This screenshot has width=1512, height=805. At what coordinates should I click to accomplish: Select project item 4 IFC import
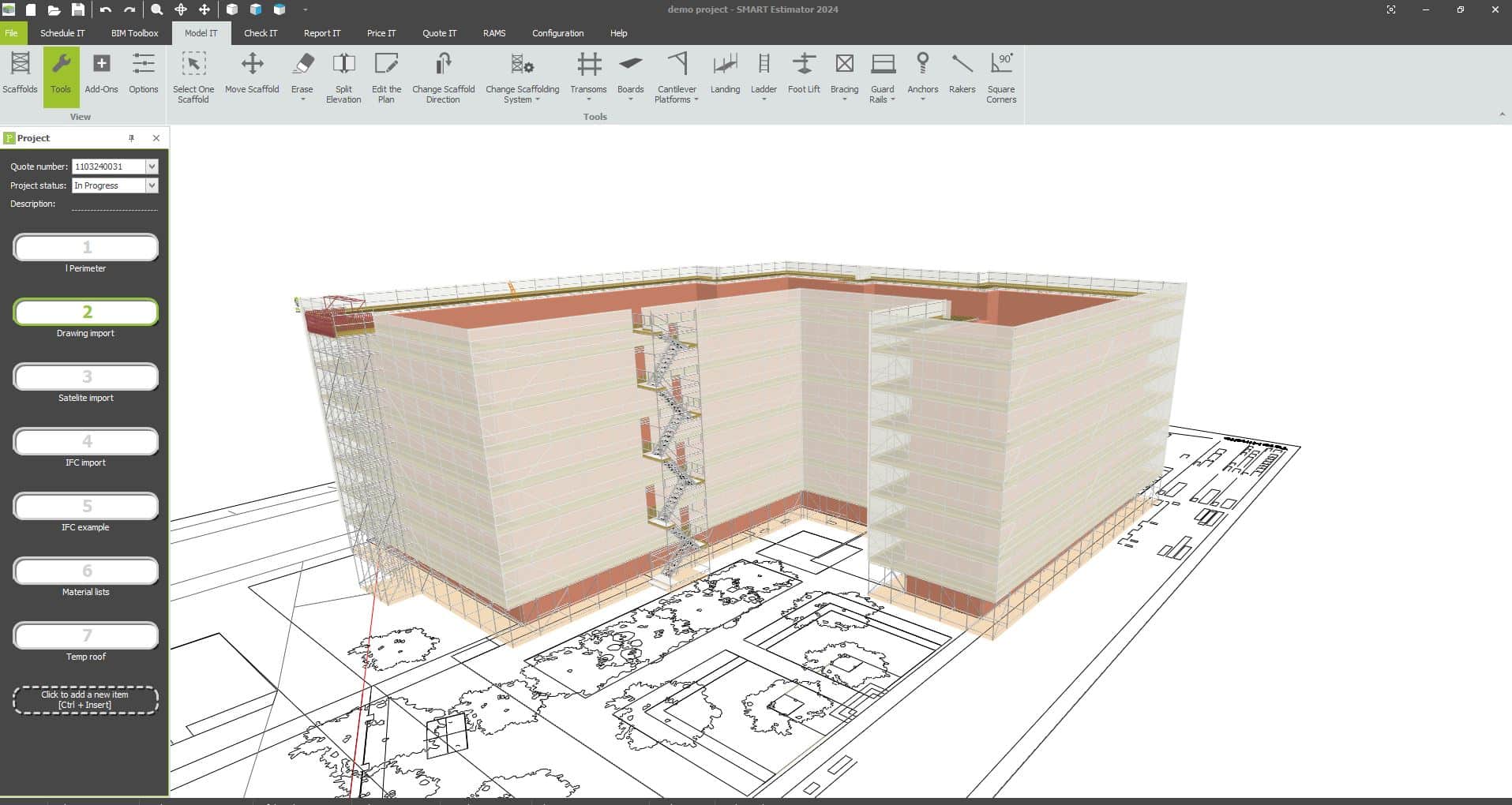[x=86, y=442]
